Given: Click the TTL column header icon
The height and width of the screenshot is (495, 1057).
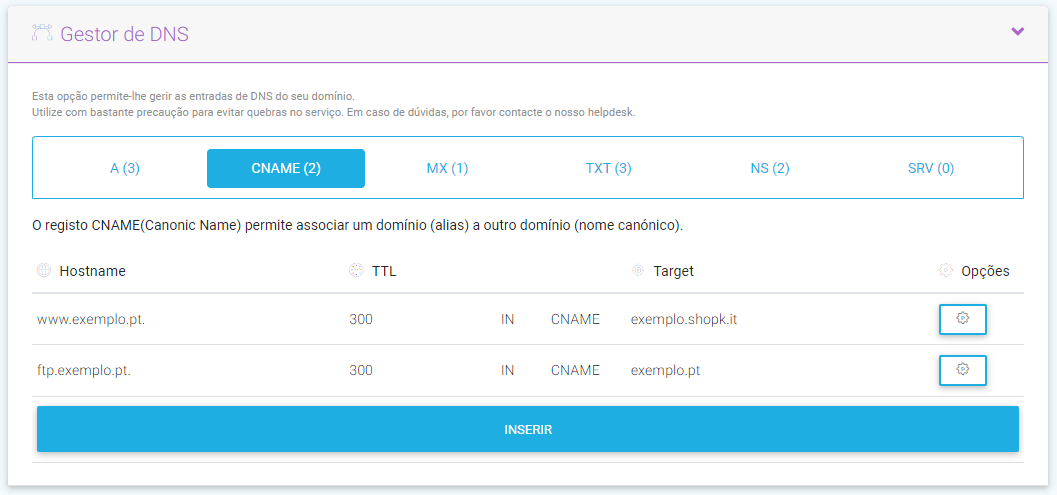Looking at the screenshot, I should (x=355, y=271).
